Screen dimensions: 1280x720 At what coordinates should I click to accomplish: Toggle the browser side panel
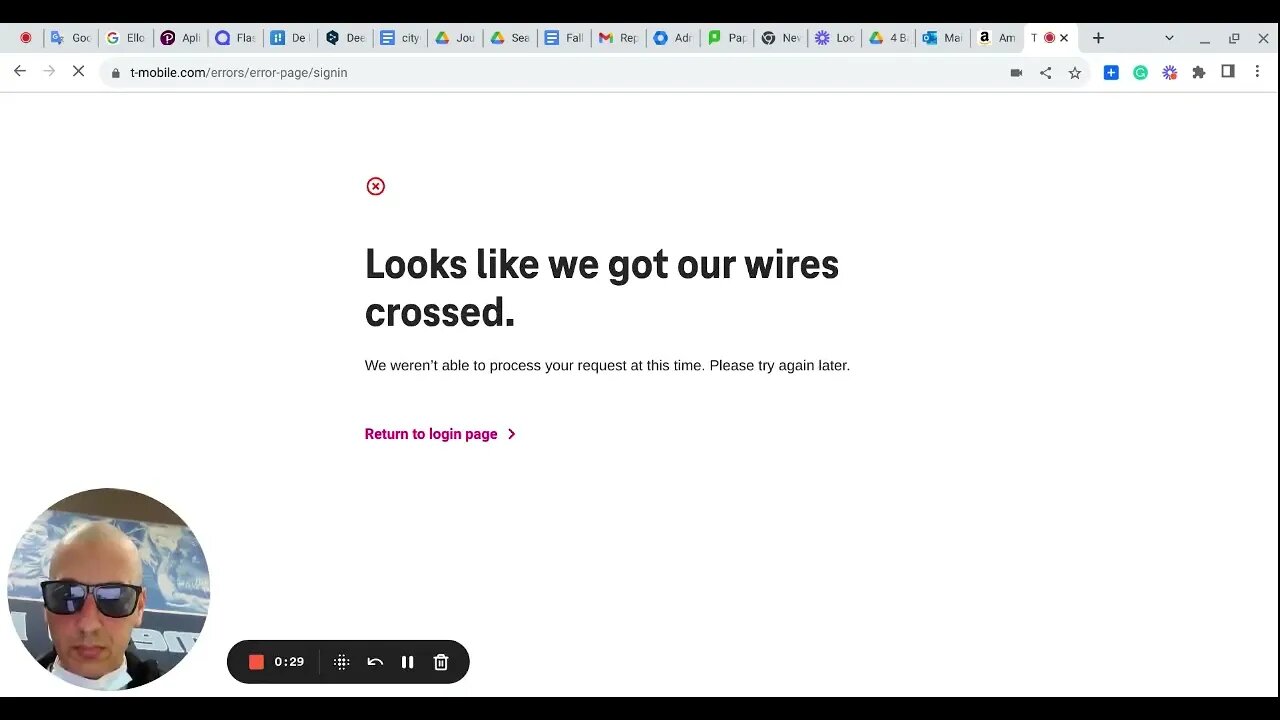pos(1228,72)
